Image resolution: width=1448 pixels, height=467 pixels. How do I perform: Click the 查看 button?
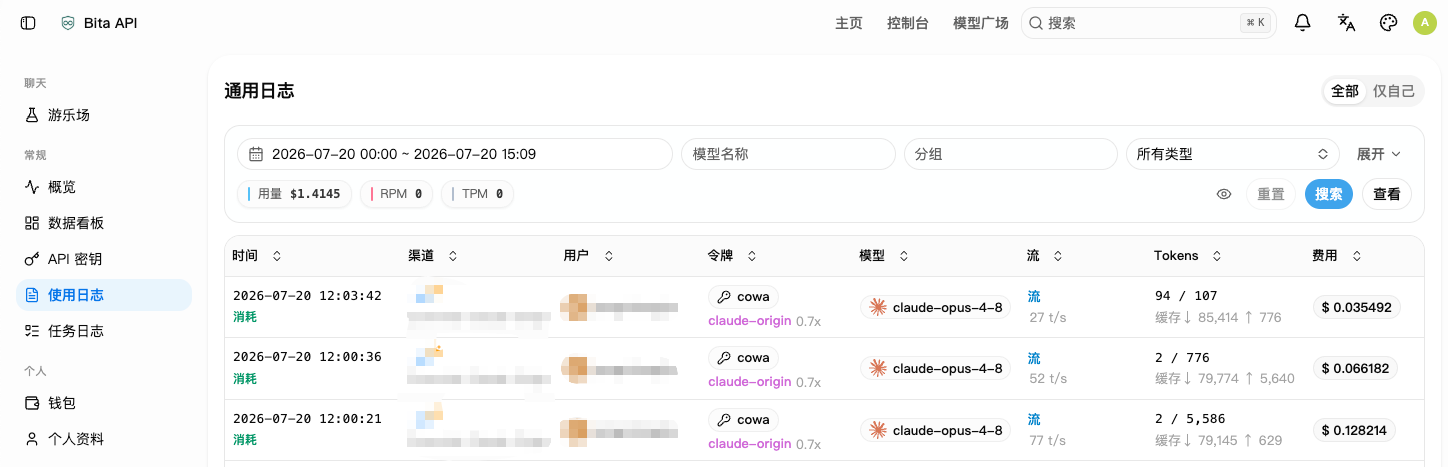pyautogui.click(x=1387, y=194)
